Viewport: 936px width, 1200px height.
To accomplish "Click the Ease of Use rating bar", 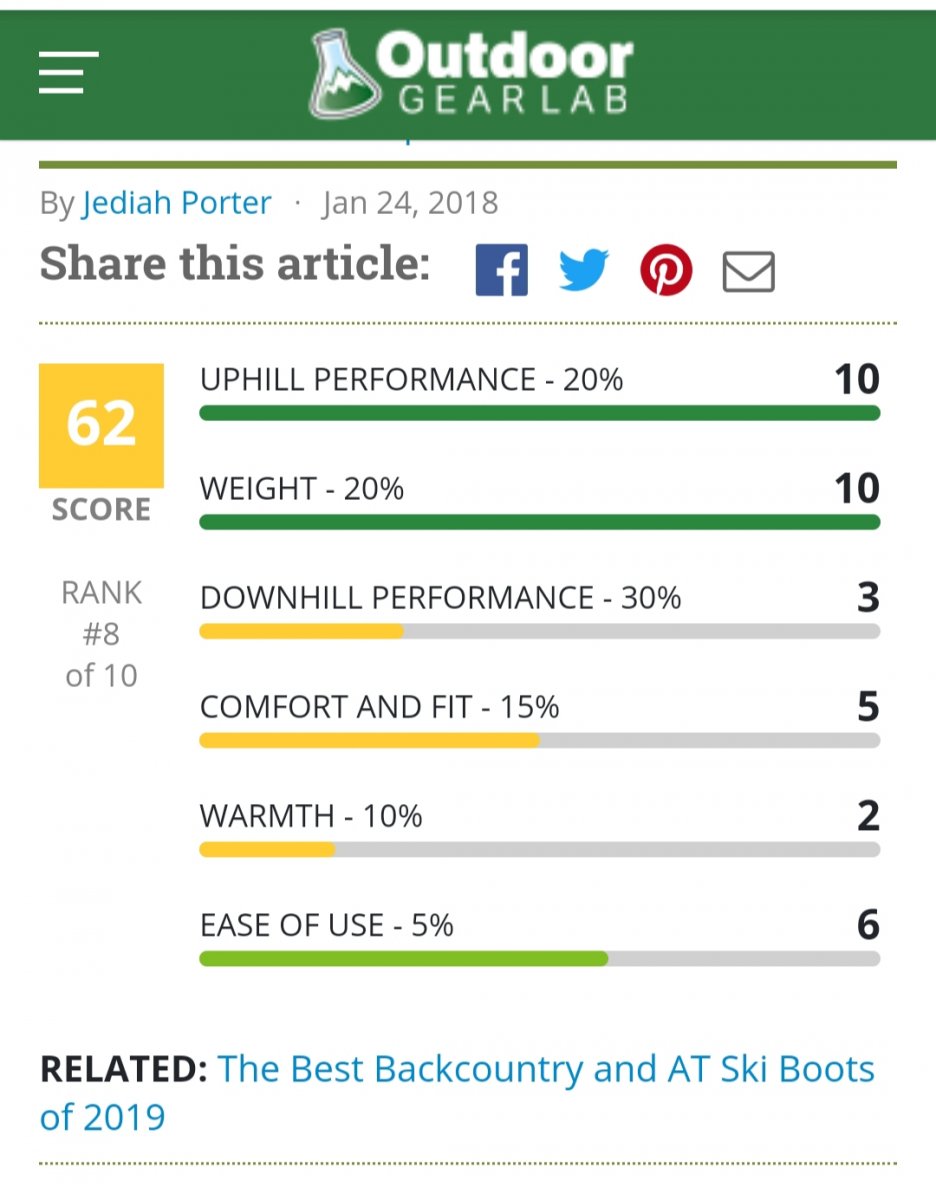I will tap(540, 958).
